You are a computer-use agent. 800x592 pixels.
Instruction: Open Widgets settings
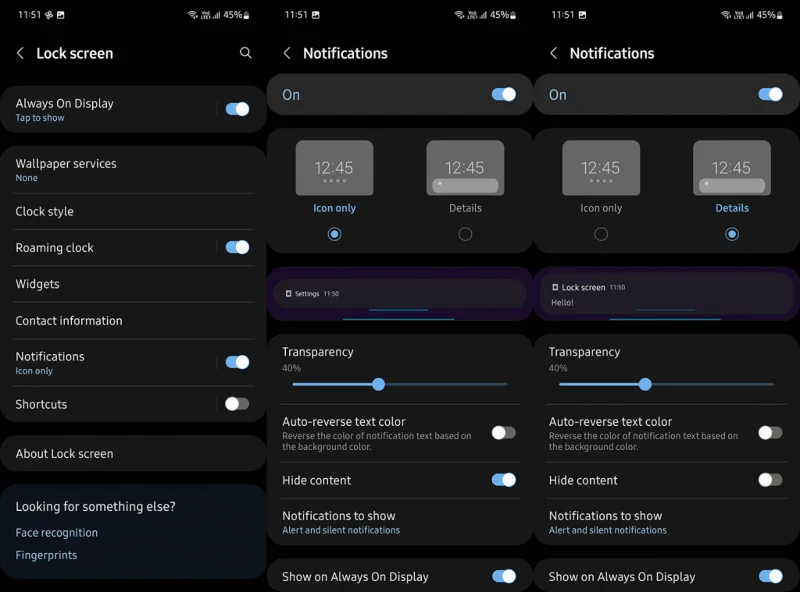click(x=134, y=284)
